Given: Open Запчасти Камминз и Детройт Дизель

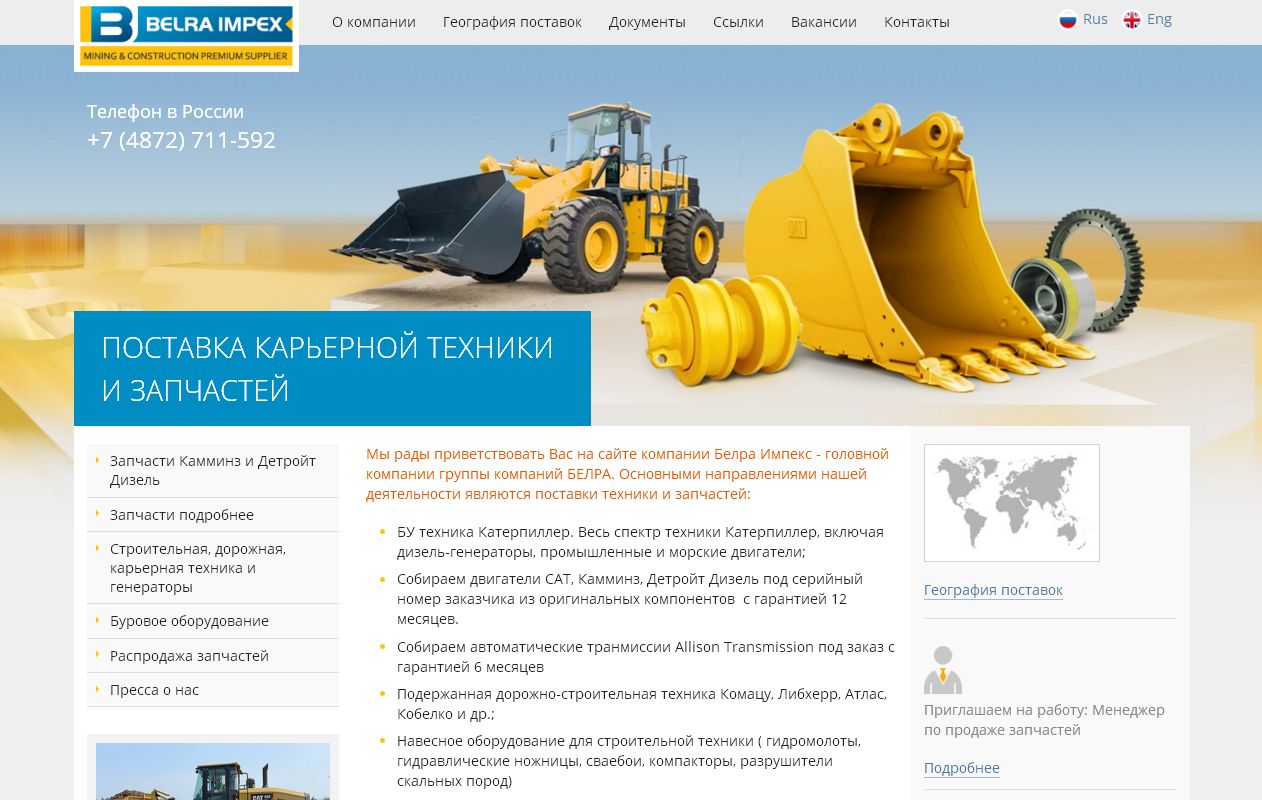Looking at the screenshot, I should 213,470.
